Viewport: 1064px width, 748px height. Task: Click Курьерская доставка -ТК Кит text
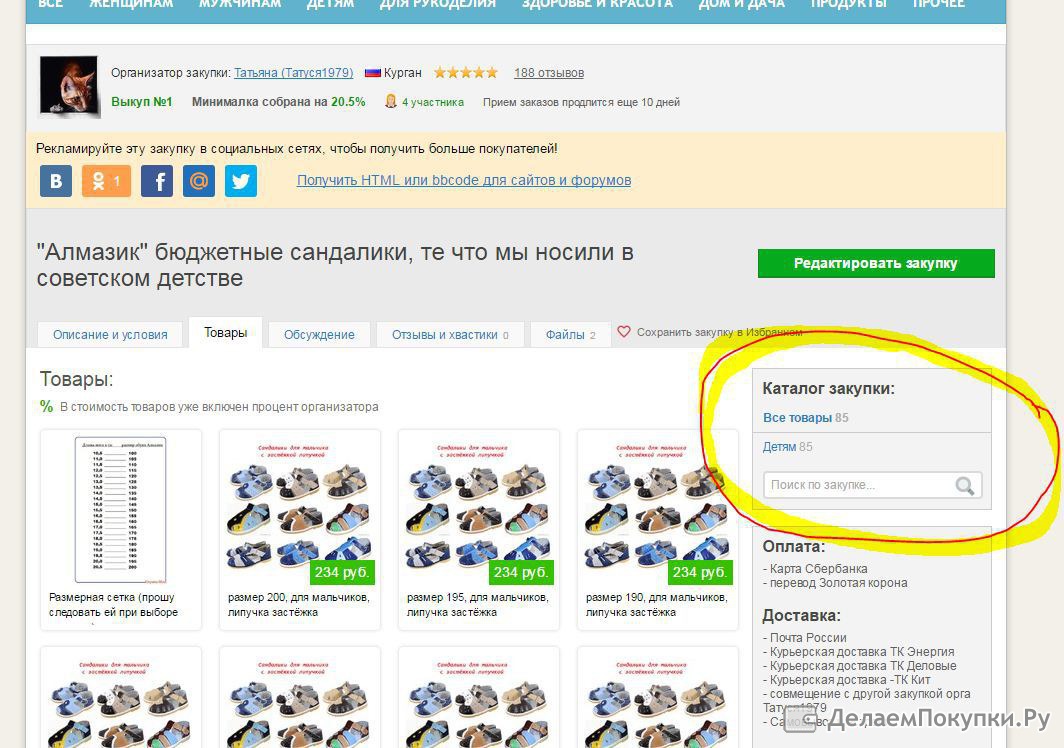click(x=850, y=679)
